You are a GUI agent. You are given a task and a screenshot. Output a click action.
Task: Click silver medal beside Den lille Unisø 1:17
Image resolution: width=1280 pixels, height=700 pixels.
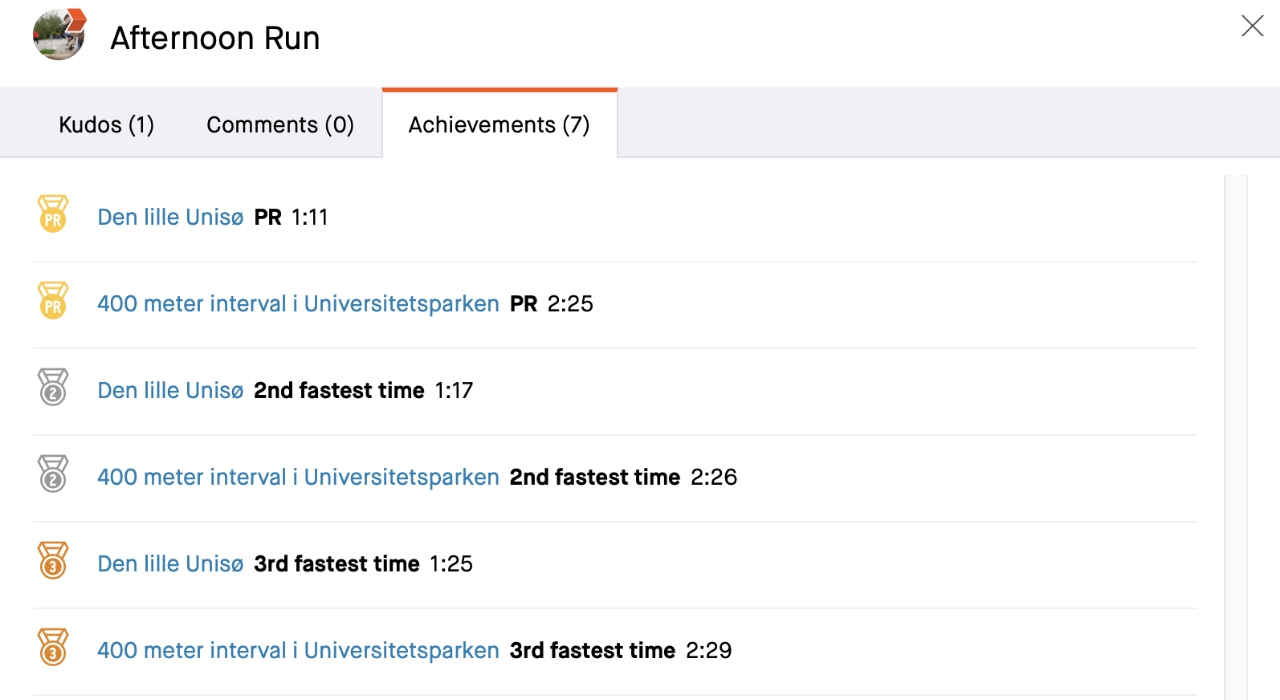tap(52, 388)
